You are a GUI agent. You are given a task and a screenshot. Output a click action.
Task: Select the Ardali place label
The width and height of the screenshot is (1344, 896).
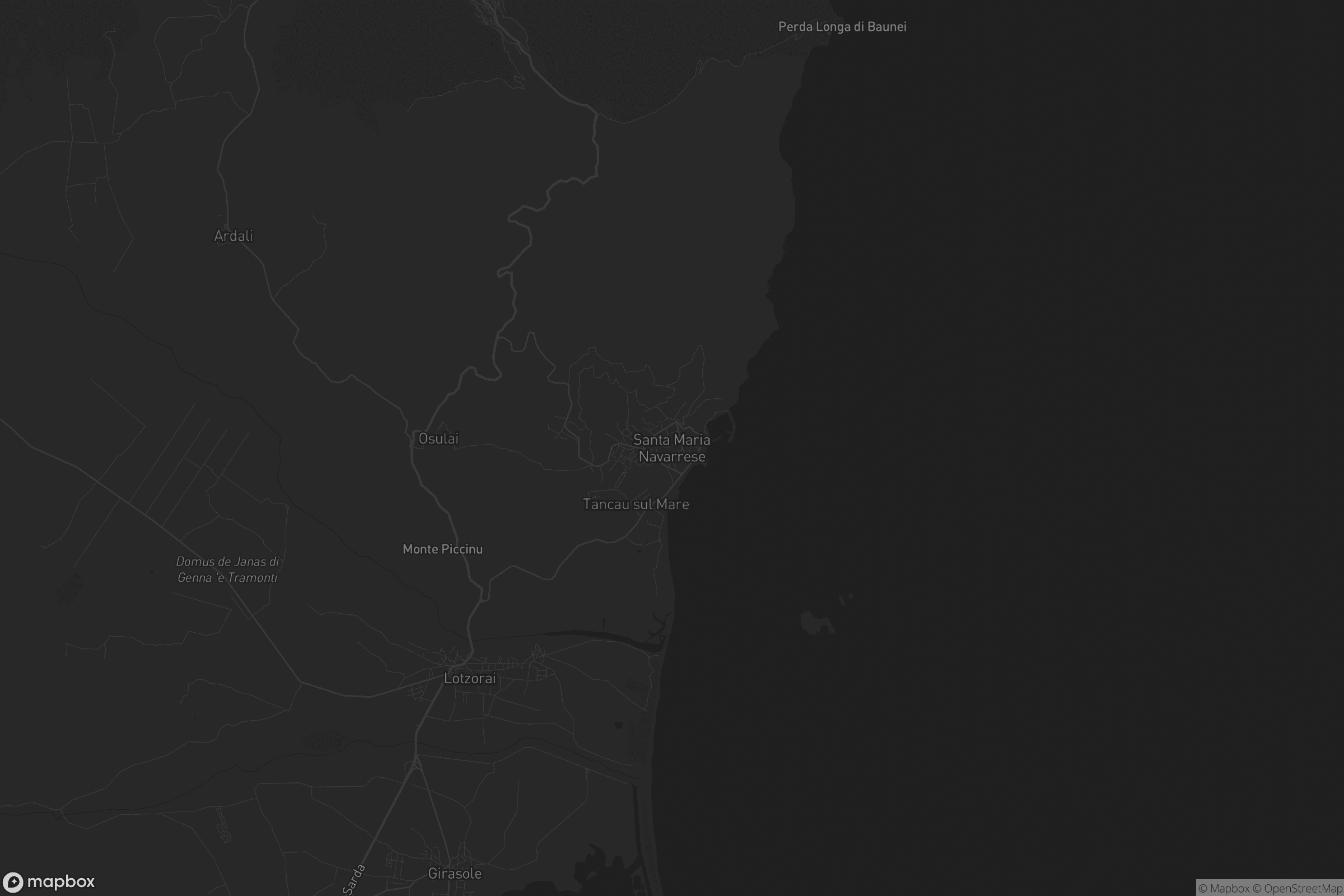click(x=233, y=235)
